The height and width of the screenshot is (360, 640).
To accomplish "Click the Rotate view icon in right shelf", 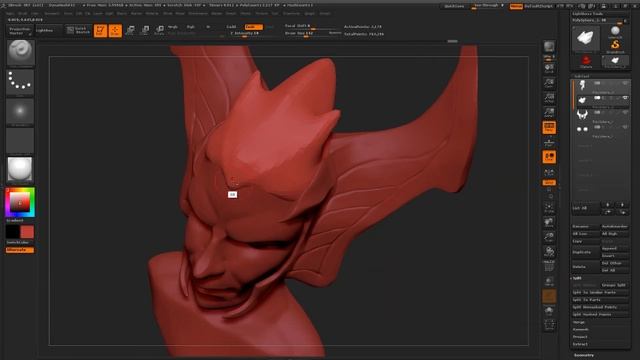I will point(549,252).
